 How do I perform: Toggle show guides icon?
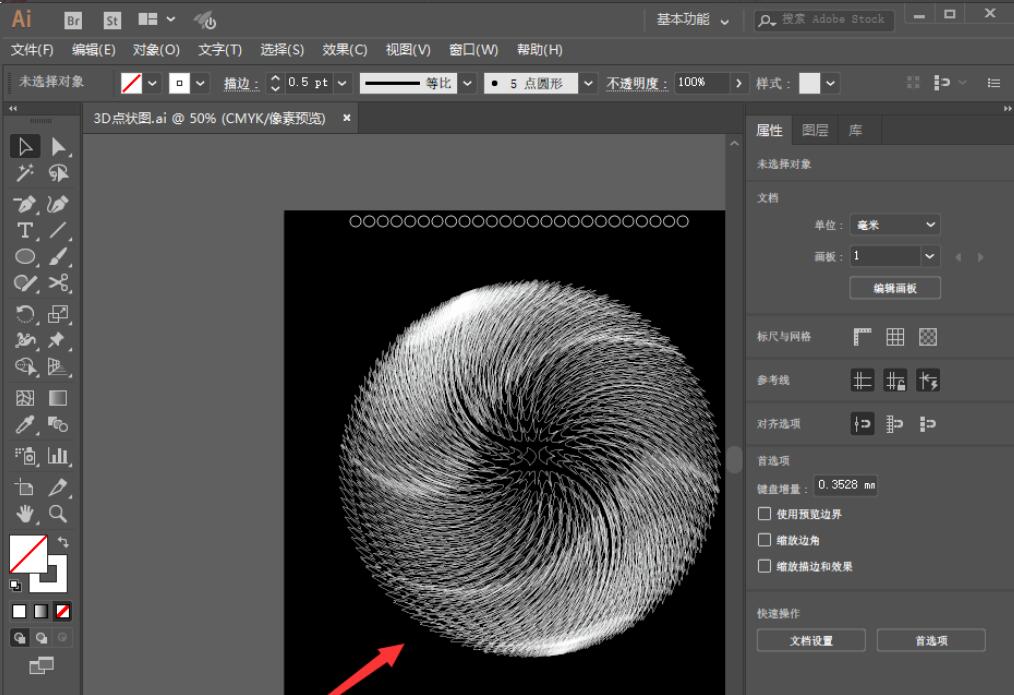[862, 380]
